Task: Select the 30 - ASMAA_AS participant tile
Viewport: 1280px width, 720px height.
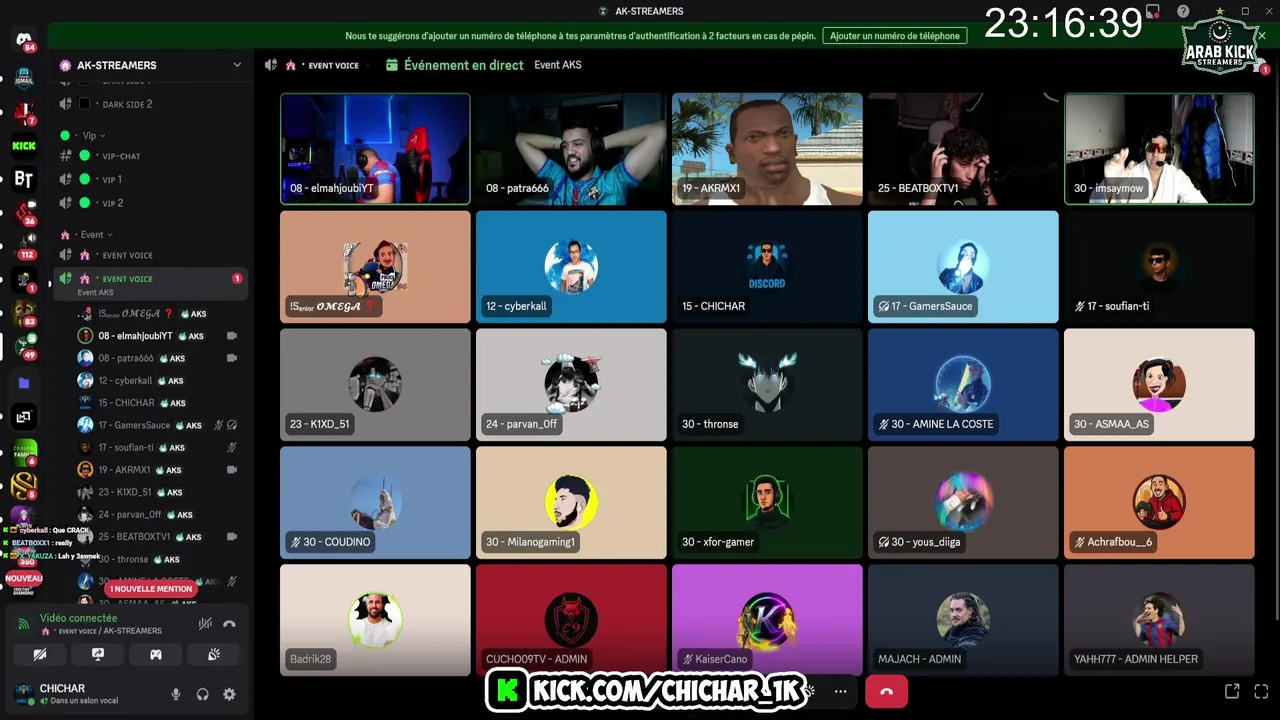Action: pos(1159,385)
